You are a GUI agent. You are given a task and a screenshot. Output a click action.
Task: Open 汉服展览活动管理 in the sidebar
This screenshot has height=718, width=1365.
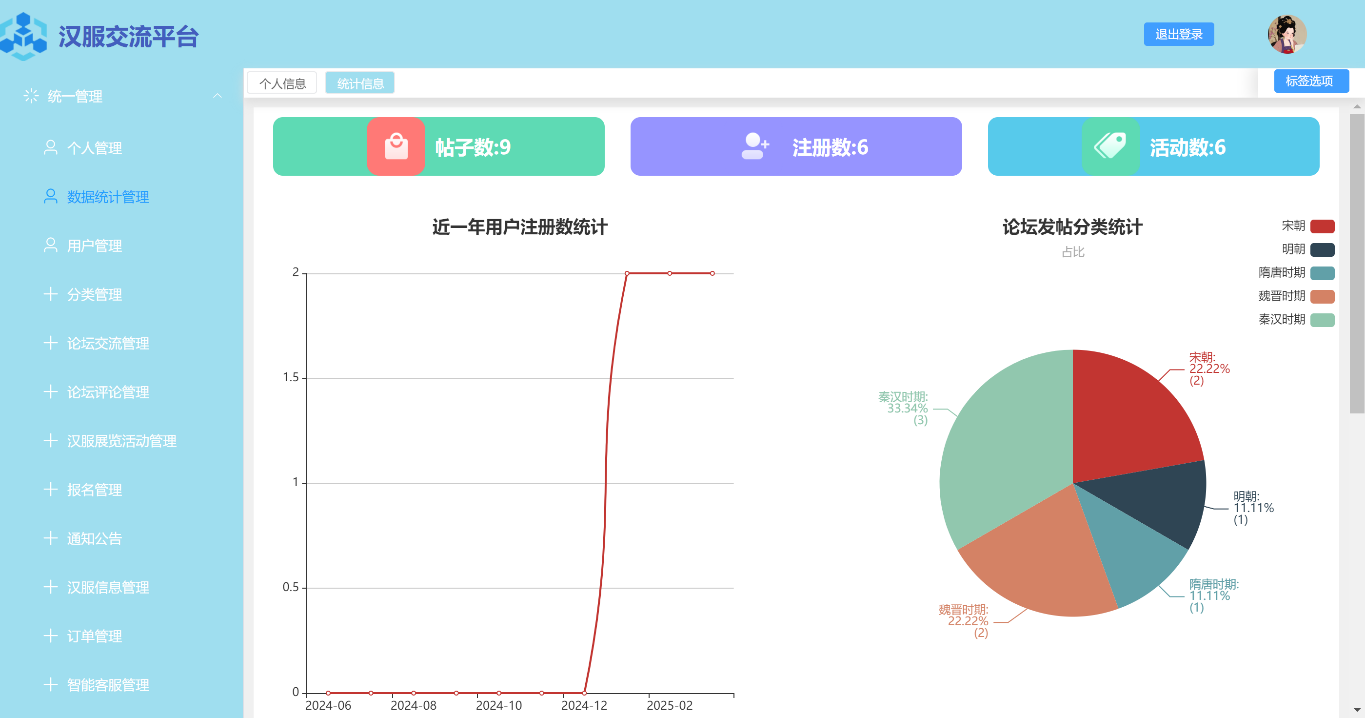121,441
